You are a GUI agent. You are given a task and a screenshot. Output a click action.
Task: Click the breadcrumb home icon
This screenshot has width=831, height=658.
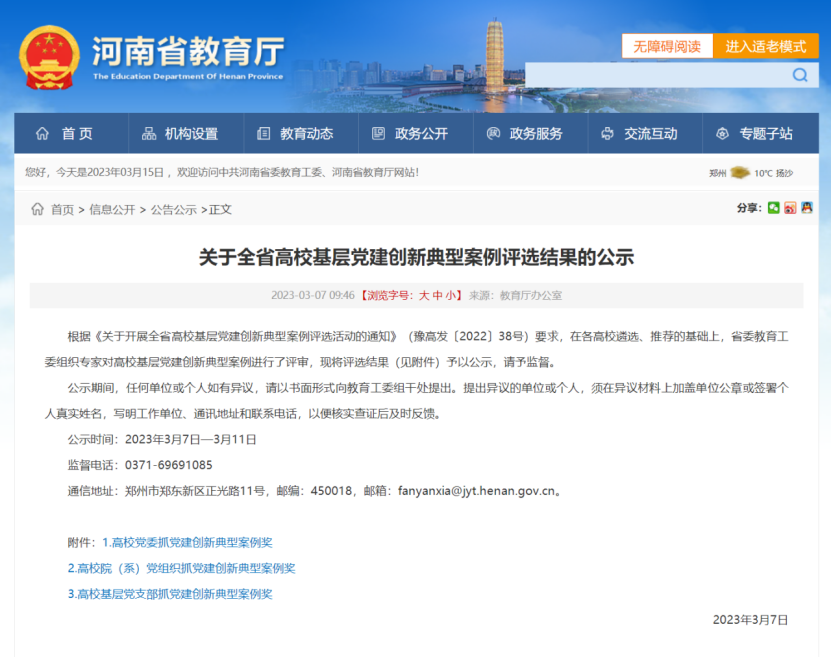coord(37,209)
